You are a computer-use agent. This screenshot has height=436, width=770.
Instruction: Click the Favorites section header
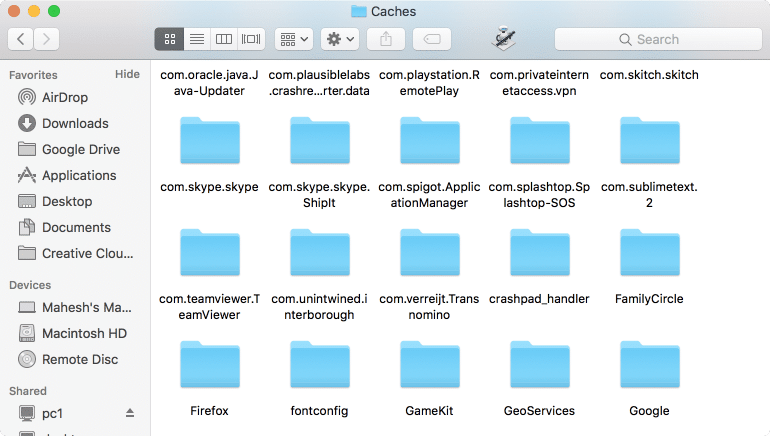click(33, 75)
